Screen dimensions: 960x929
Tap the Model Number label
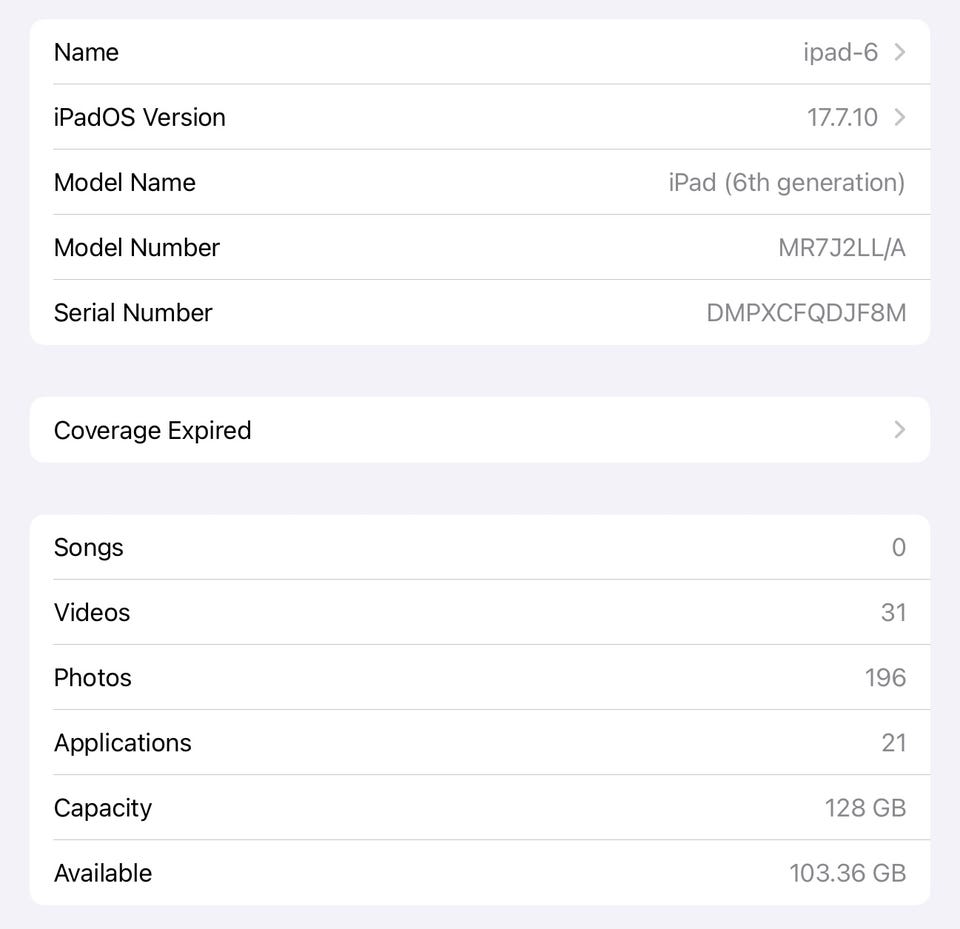coord(137,248)
